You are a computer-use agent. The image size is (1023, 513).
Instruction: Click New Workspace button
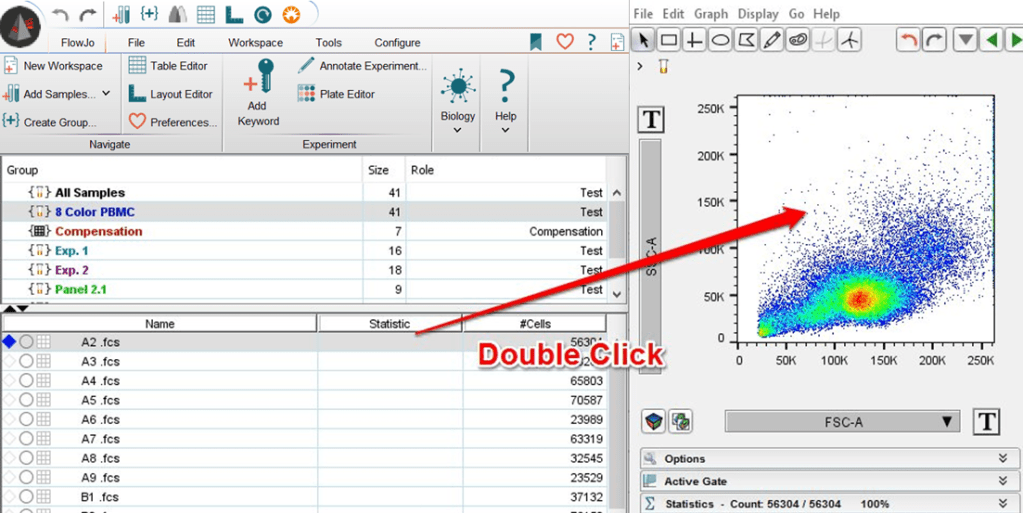(54, 66)
